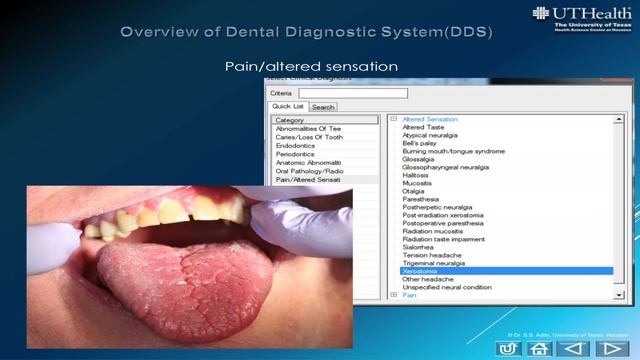
Task: Select Bell's palsy diagnosis
Action: point(419,143)
